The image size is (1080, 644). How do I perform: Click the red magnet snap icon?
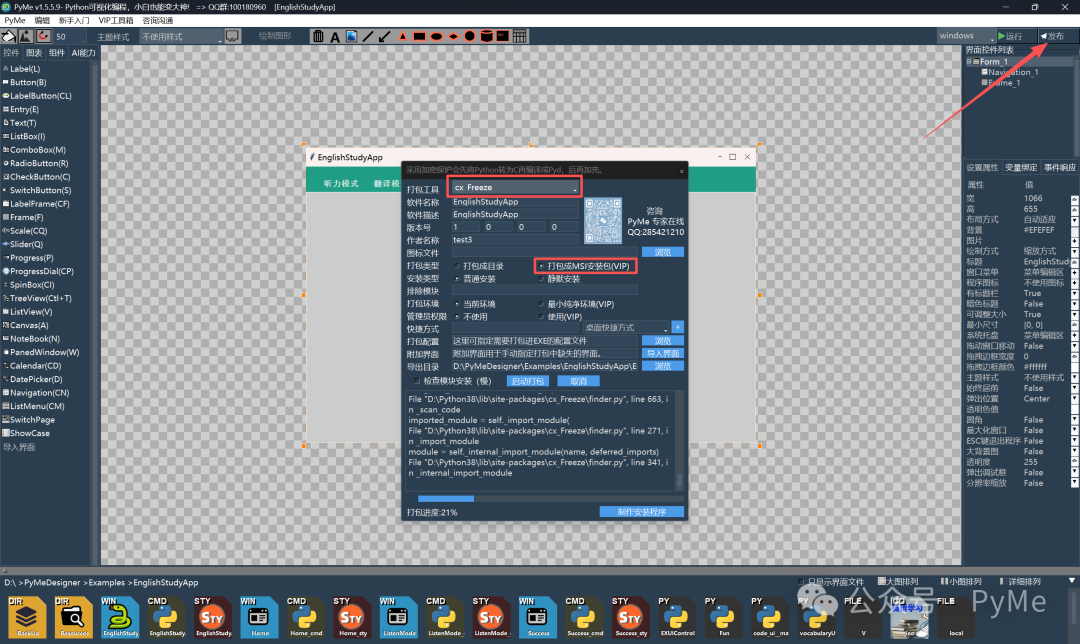coord(43,36)
